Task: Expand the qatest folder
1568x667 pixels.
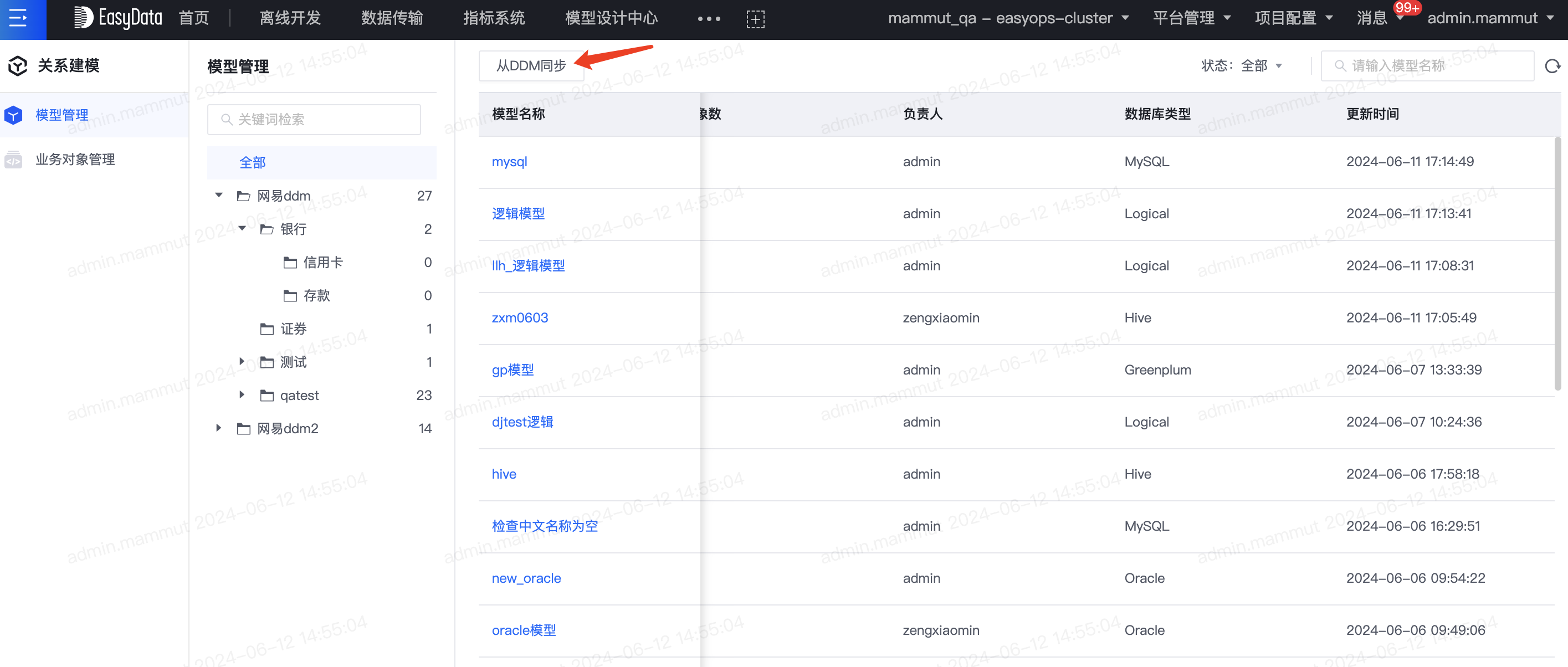Action: [x=242, y=395]
